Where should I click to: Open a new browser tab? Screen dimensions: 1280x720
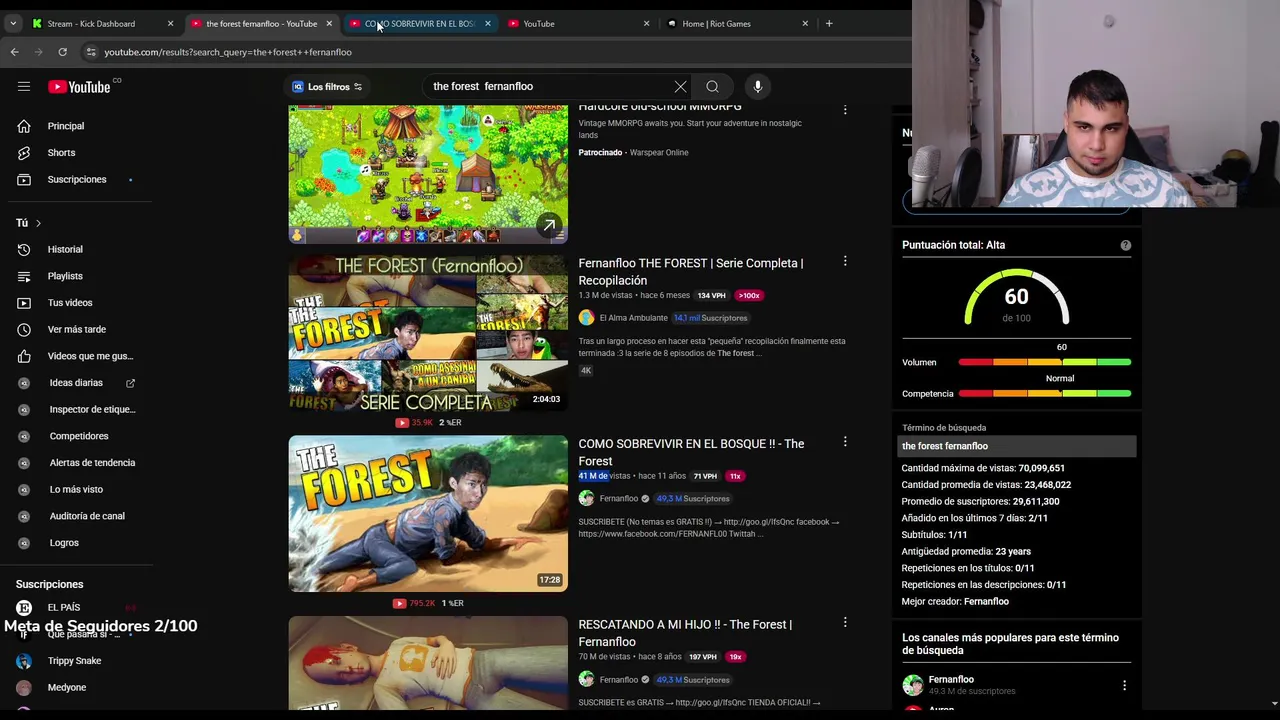pos(828,23)
